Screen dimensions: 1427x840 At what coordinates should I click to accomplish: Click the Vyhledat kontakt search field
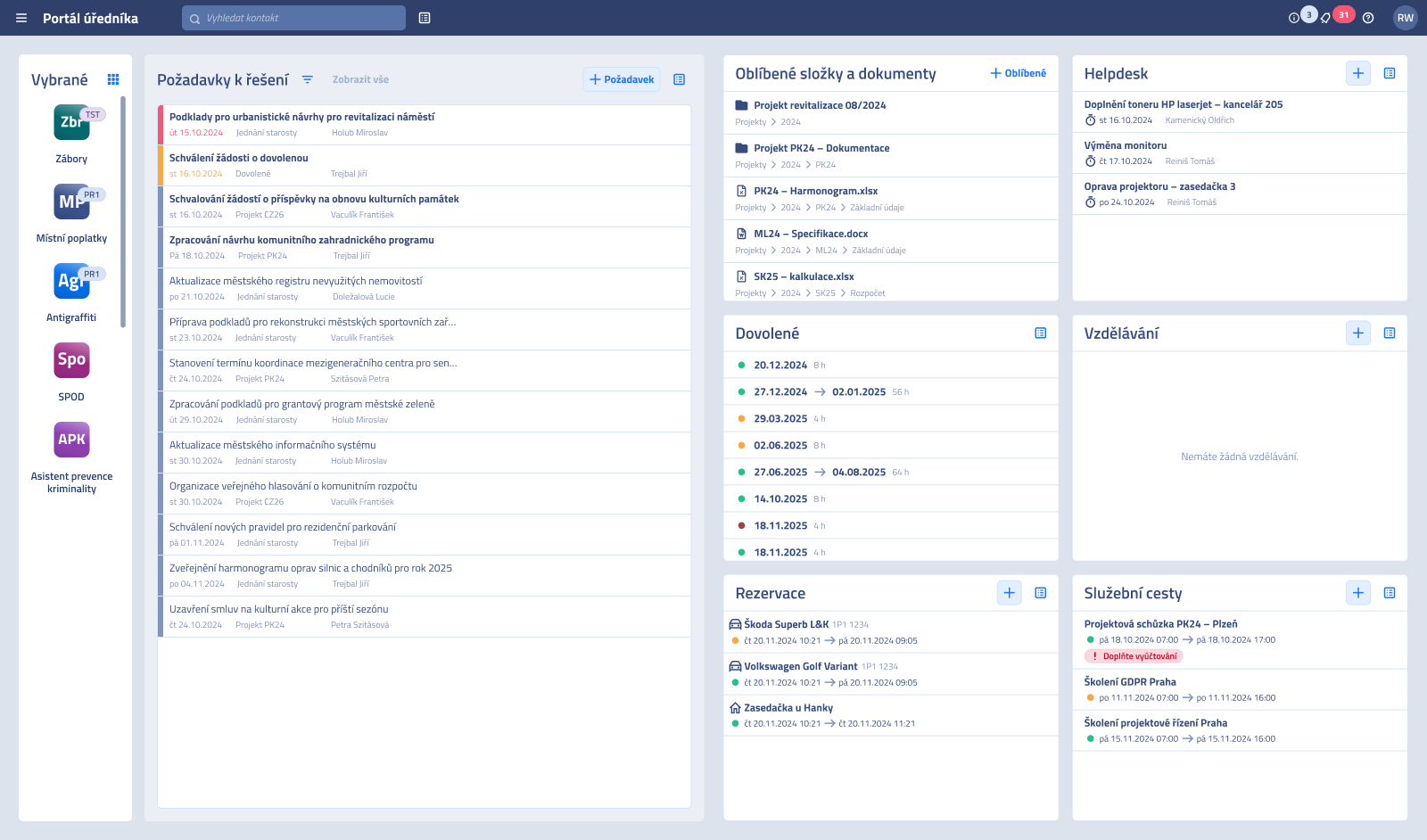pos(293,18)
